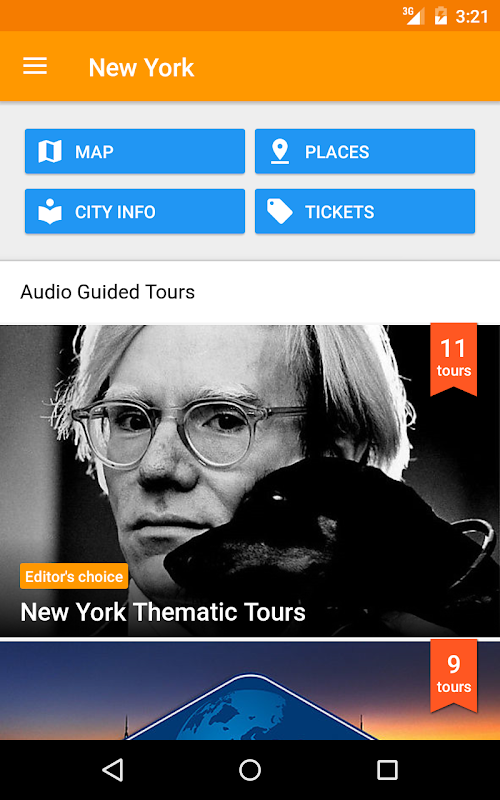The height and width of the screenshot is (800, 500).
Task: Open New York Thematic Tours title
Action: [x=163, y=612]
